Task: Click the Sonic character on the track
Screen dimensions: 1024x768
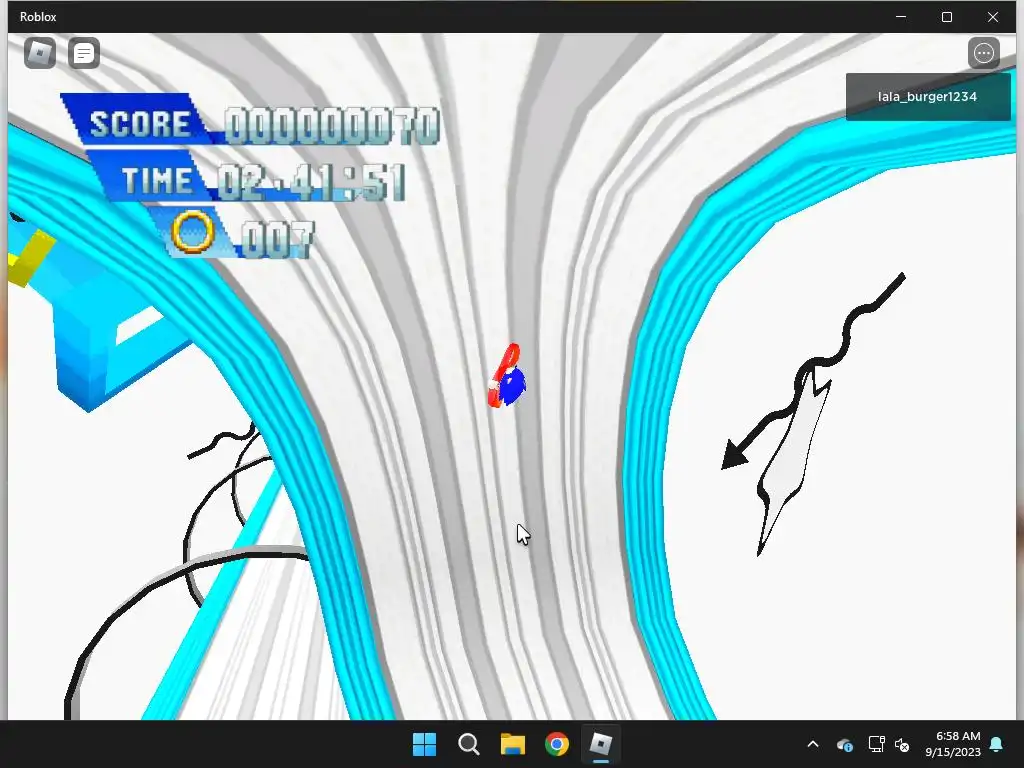Action: (507, 376)
